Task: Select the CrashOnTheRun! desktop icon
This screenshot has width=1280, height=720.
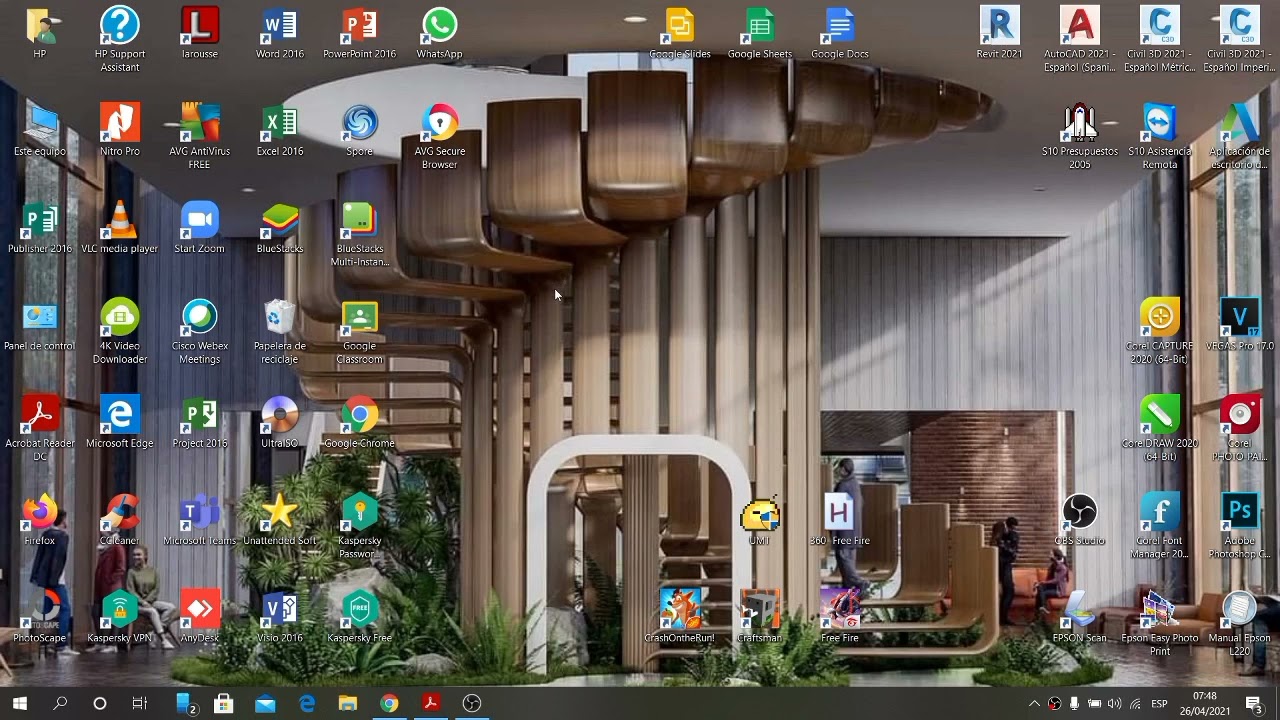Action: pos(680,615)
